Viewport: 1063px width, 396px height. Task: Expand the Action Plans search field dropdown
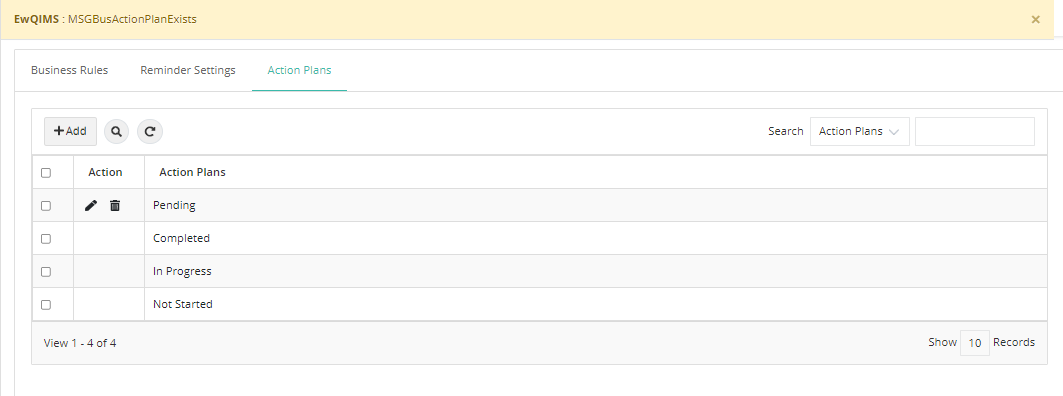coord(860,132)
